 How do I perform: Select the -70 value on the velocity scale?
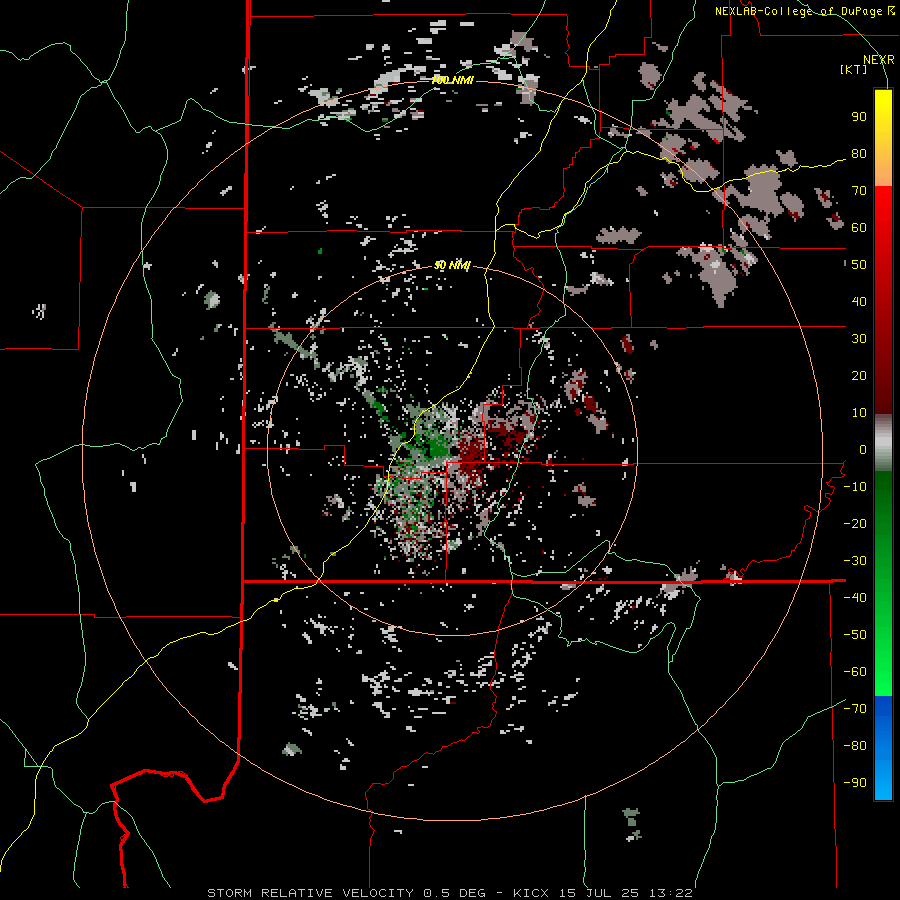[x=855, y=709]
